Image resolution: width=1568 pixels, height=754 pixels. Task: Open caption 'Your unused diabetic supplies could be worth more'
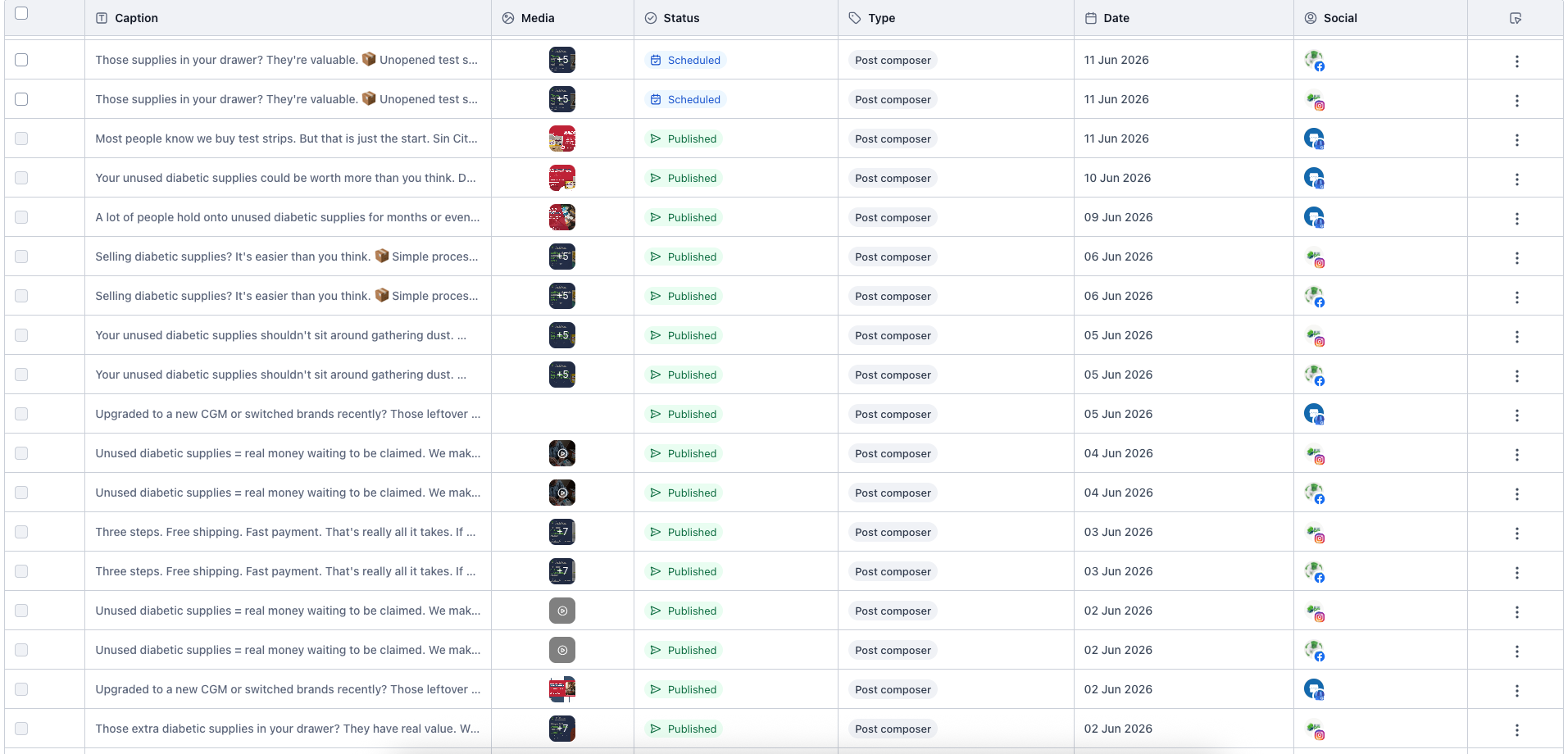coord(285,178)
